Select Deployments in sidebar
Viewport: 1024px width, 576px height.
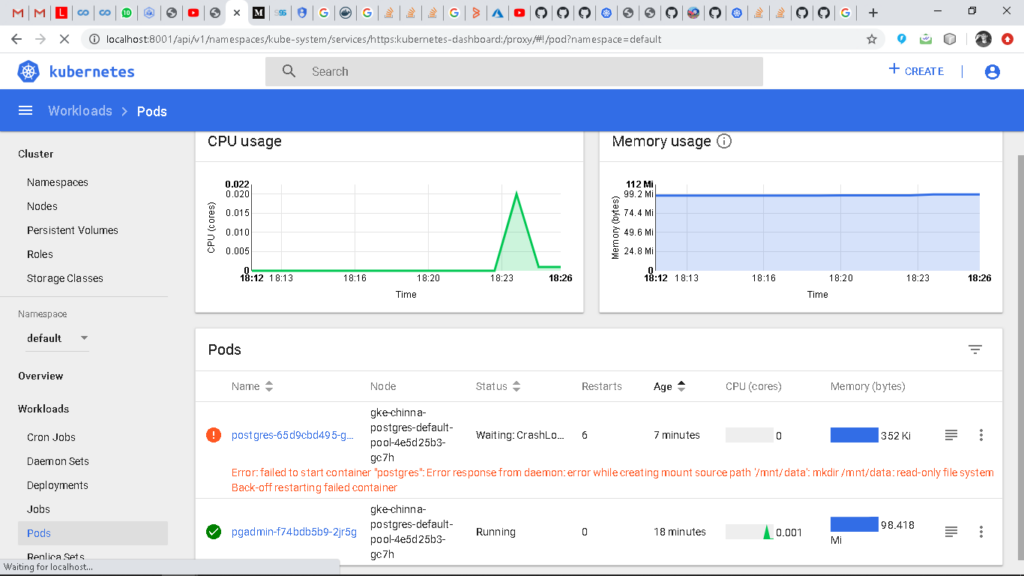click(x=57, y=485)
